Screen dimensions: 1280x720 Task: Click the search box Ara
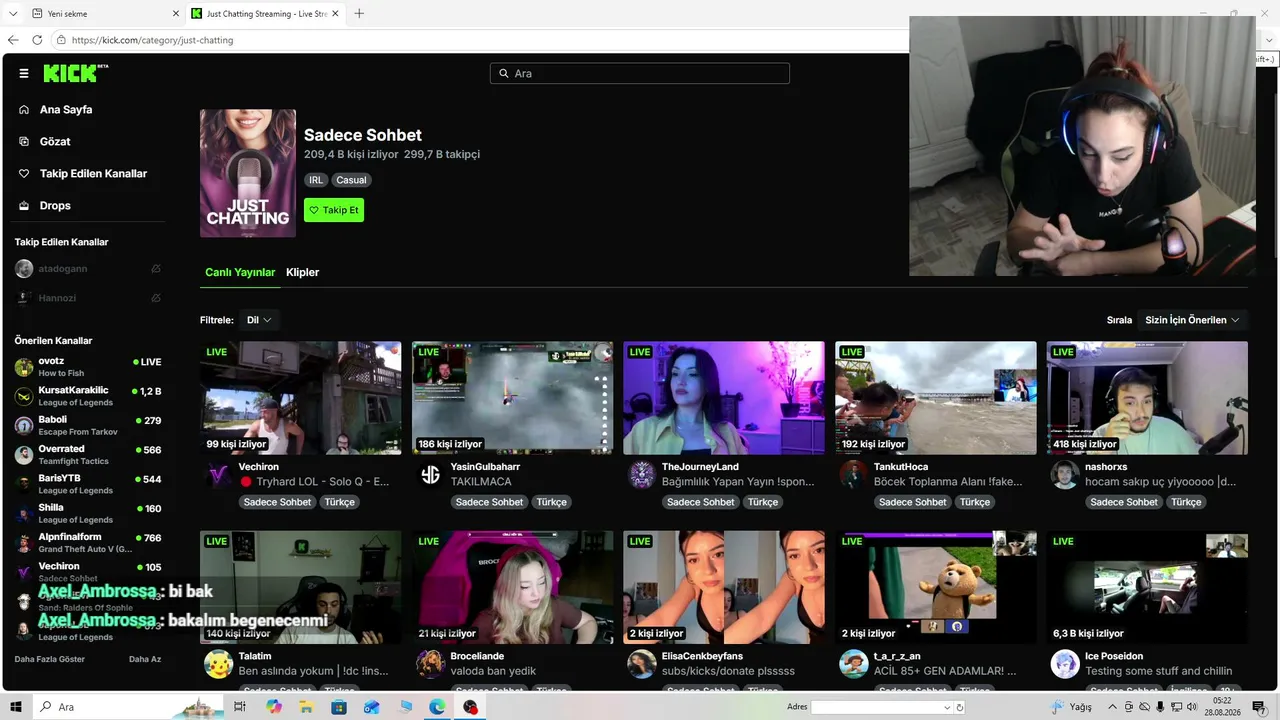coord(640,73)
